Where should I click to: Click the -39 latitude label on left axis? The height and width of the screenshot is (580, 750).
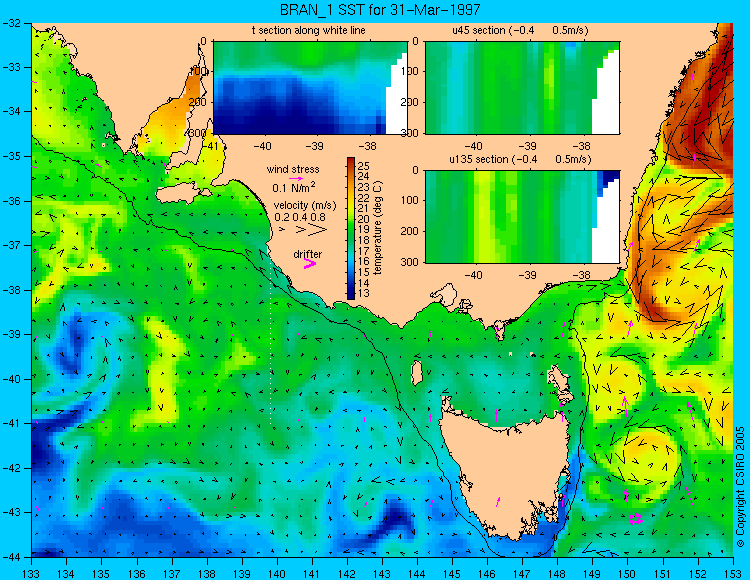pos(11,334)
